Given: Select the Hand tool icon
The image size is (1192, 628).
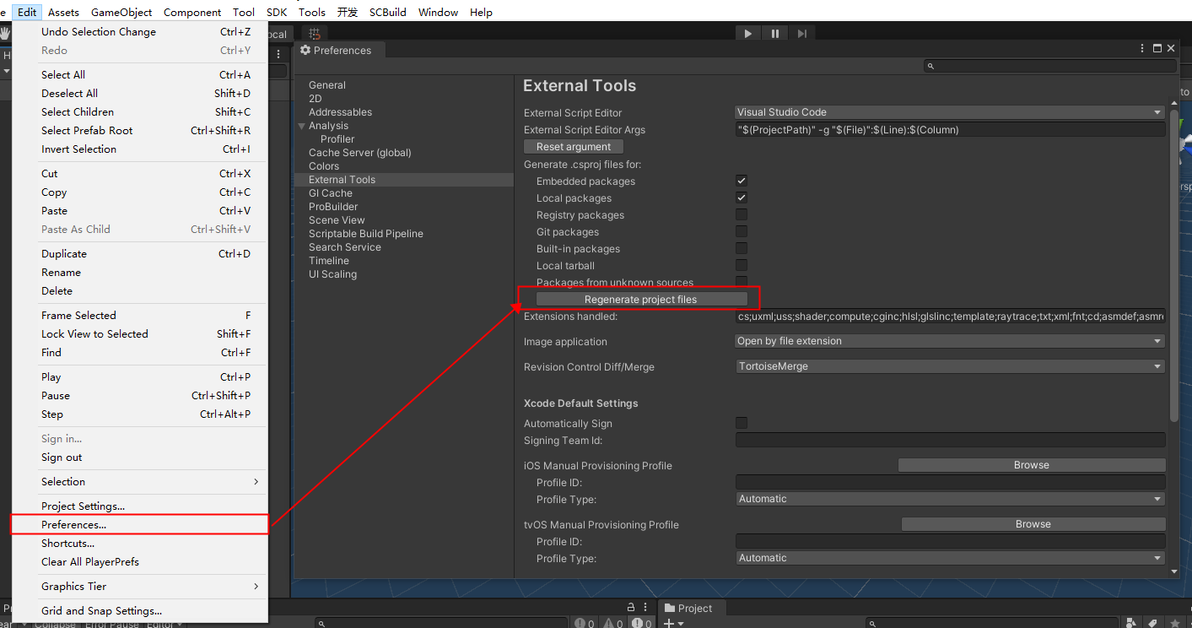Looking at the screenshot, I should (x=5, y=33).
